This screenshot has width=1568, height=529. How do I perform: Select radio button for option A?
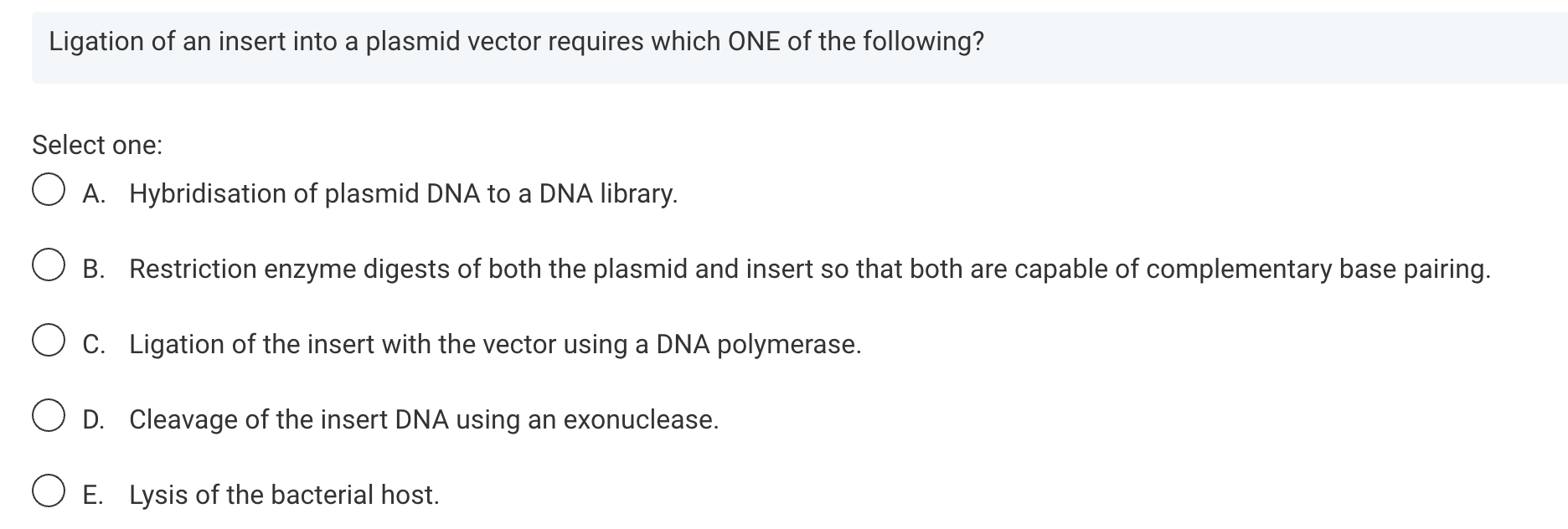[x=48, y=191]
